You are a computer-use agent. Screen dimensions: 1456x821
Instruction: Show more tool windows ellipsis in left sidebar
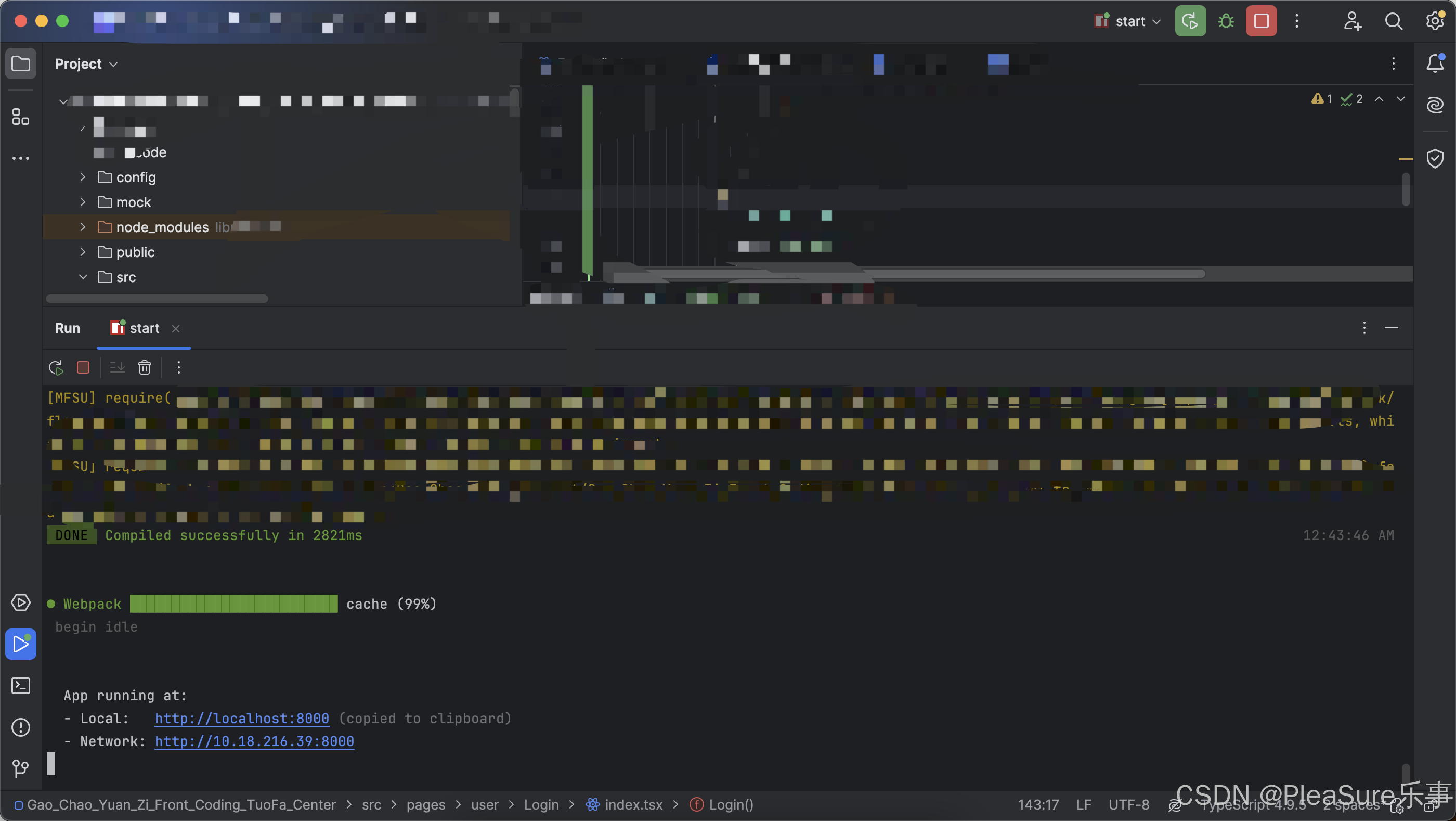21,158
